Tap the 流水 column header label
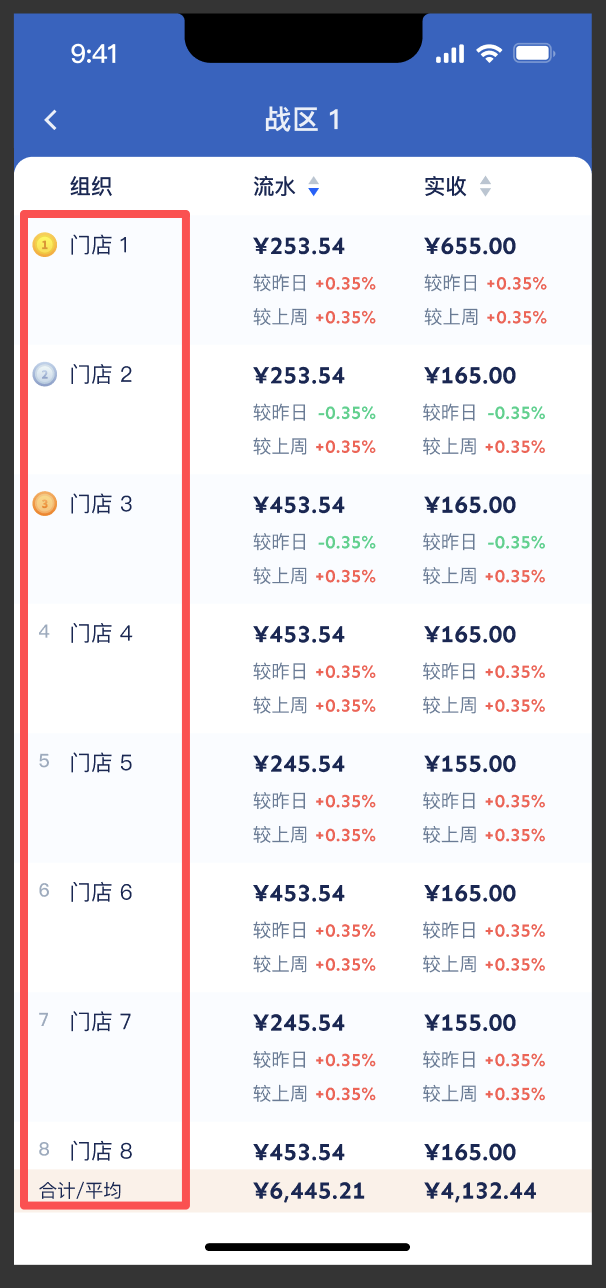Viewport: 606px width, 1288px height. click(x=274, y=187)
